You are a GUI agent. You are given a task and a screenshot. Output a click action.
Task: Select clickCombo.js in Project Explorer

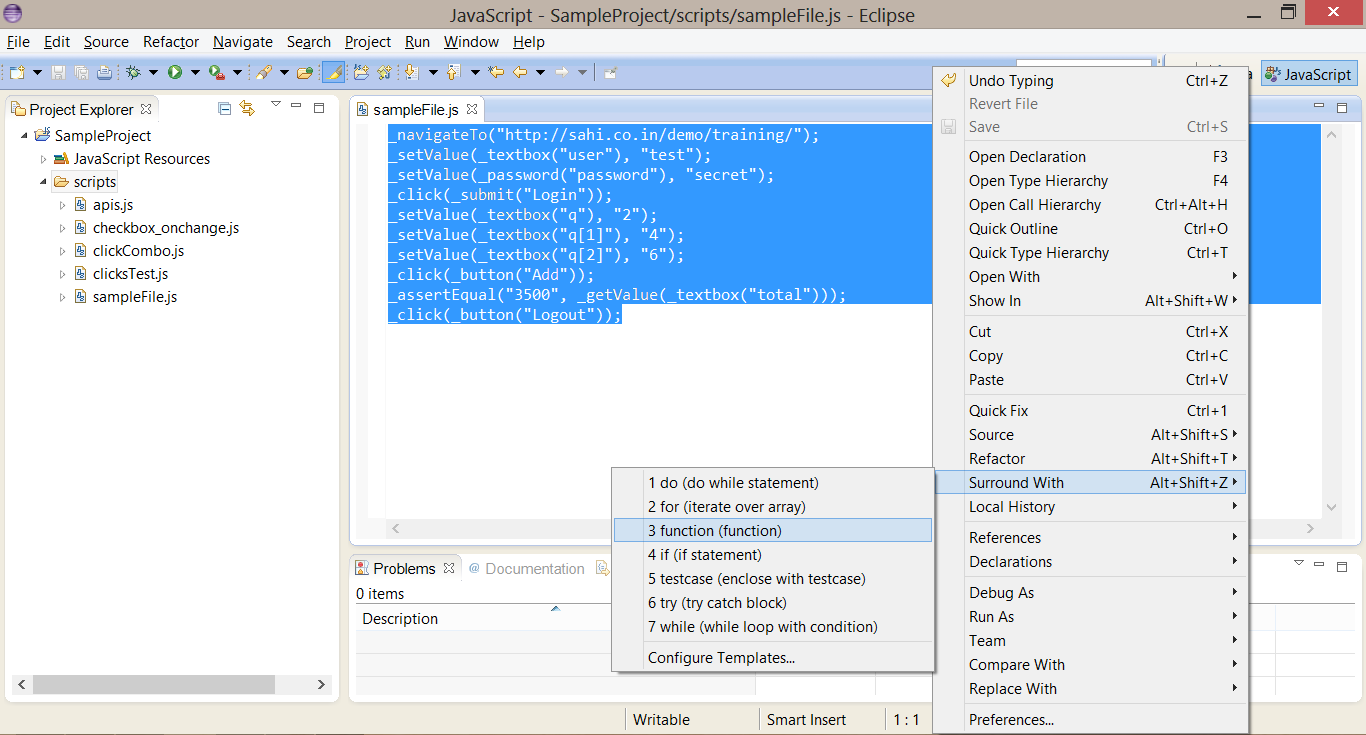(x=138, y=251)
